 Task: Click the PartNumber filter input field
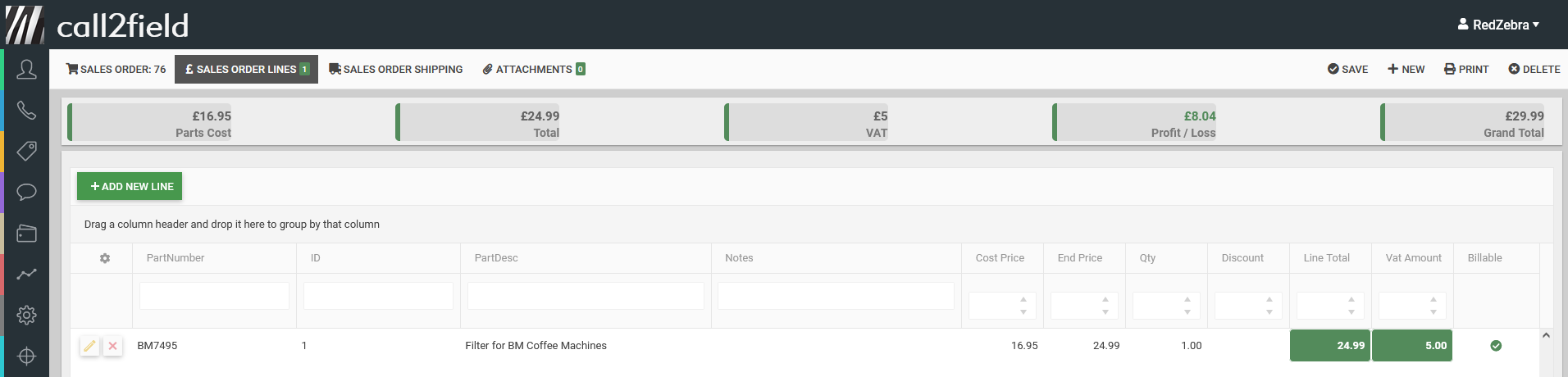coord(214,296)
